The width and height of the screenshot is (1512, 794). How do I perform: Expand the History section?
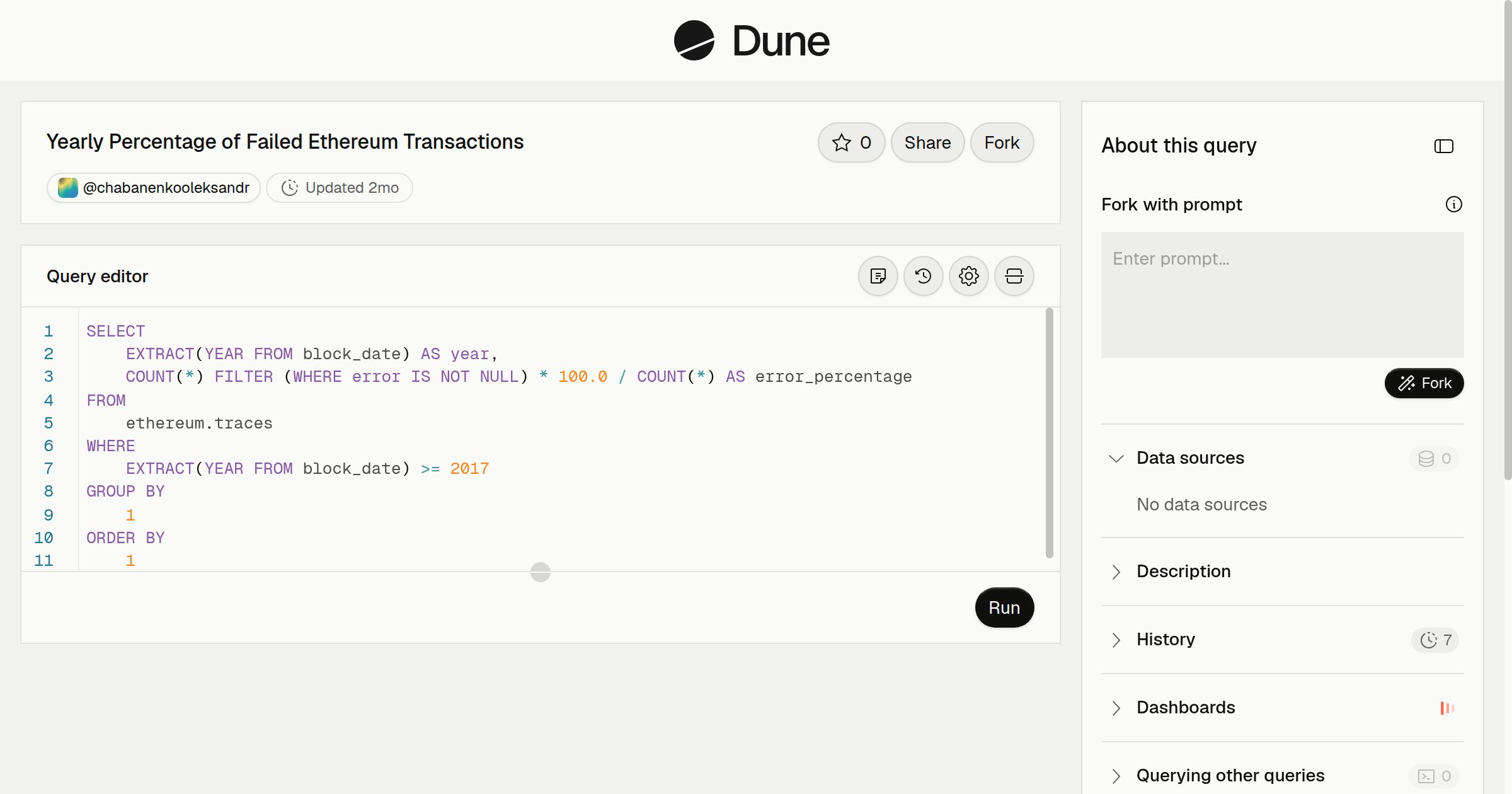click(1116, 640)
